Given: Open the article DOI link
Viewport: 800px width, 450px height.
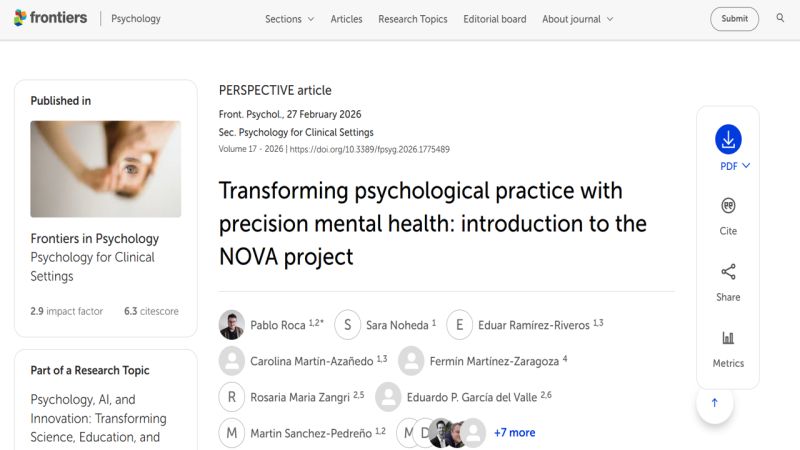Looking at the screenshot, I should click(370, 149).
